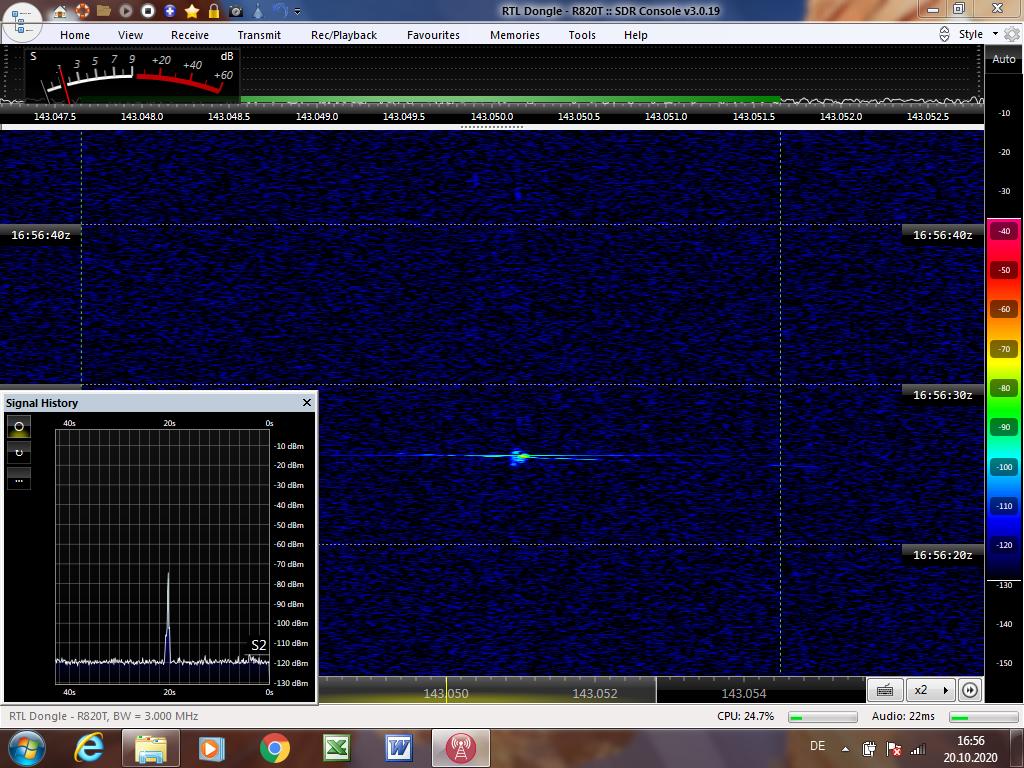The width and height of the screenshot is (1024, 768).
Task: Open the three-dots options in Signal History
Action: click(19, 479)
